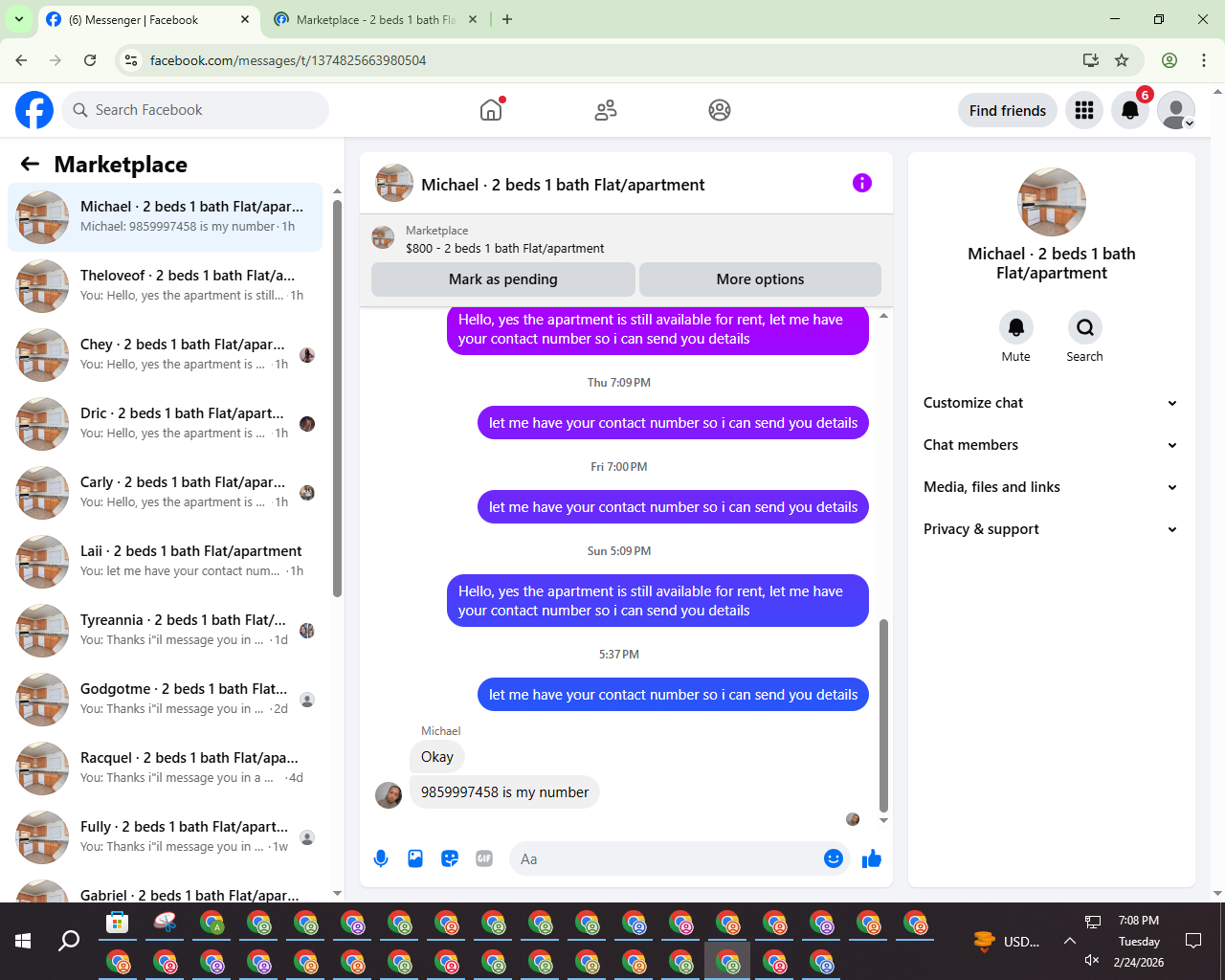Search in conversation icon in the details panel
Screen dimensions: 1225x980
coord(1085,327)
